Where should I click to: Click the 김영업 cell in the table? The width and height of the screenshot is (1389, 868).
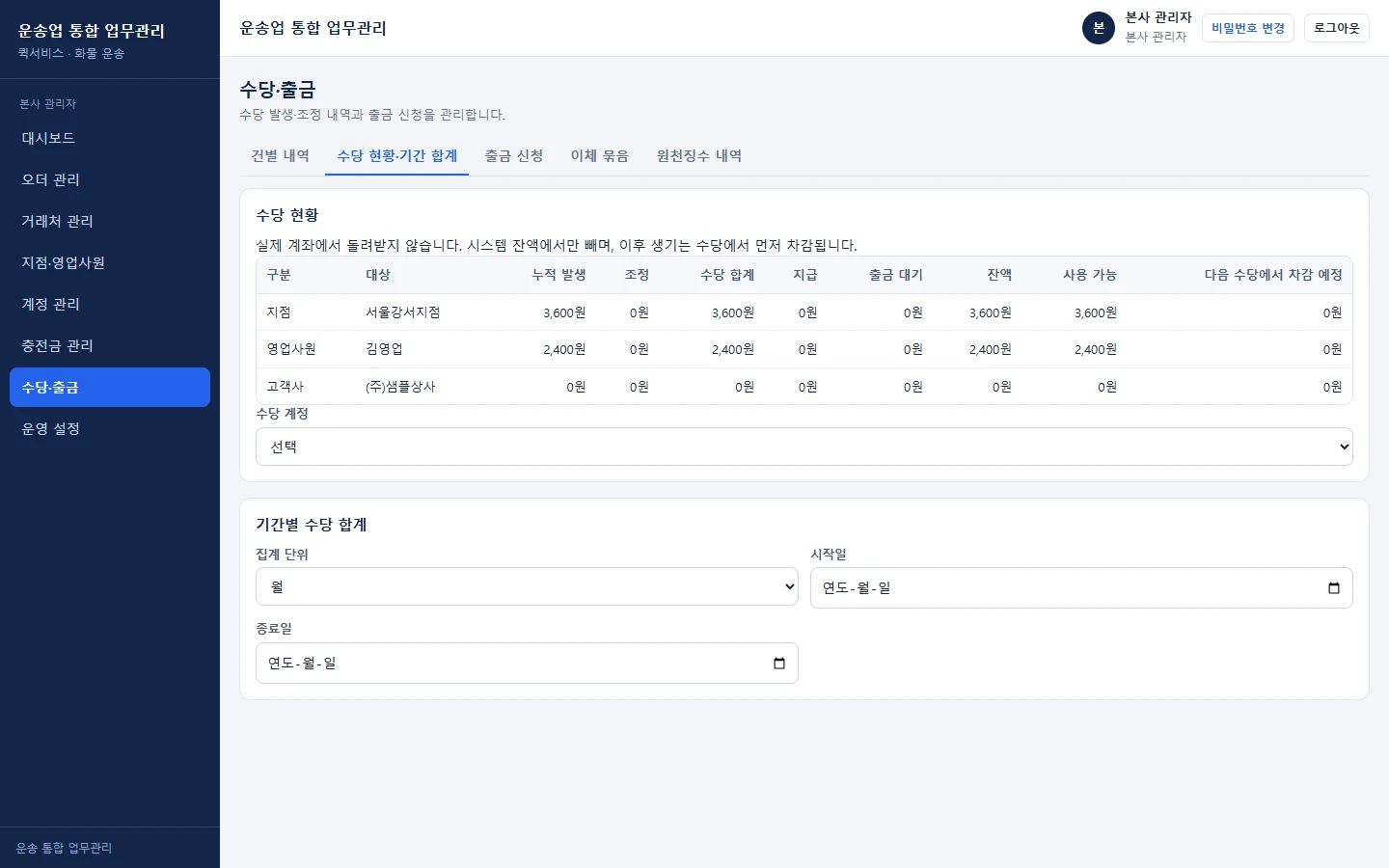[384, 349]
